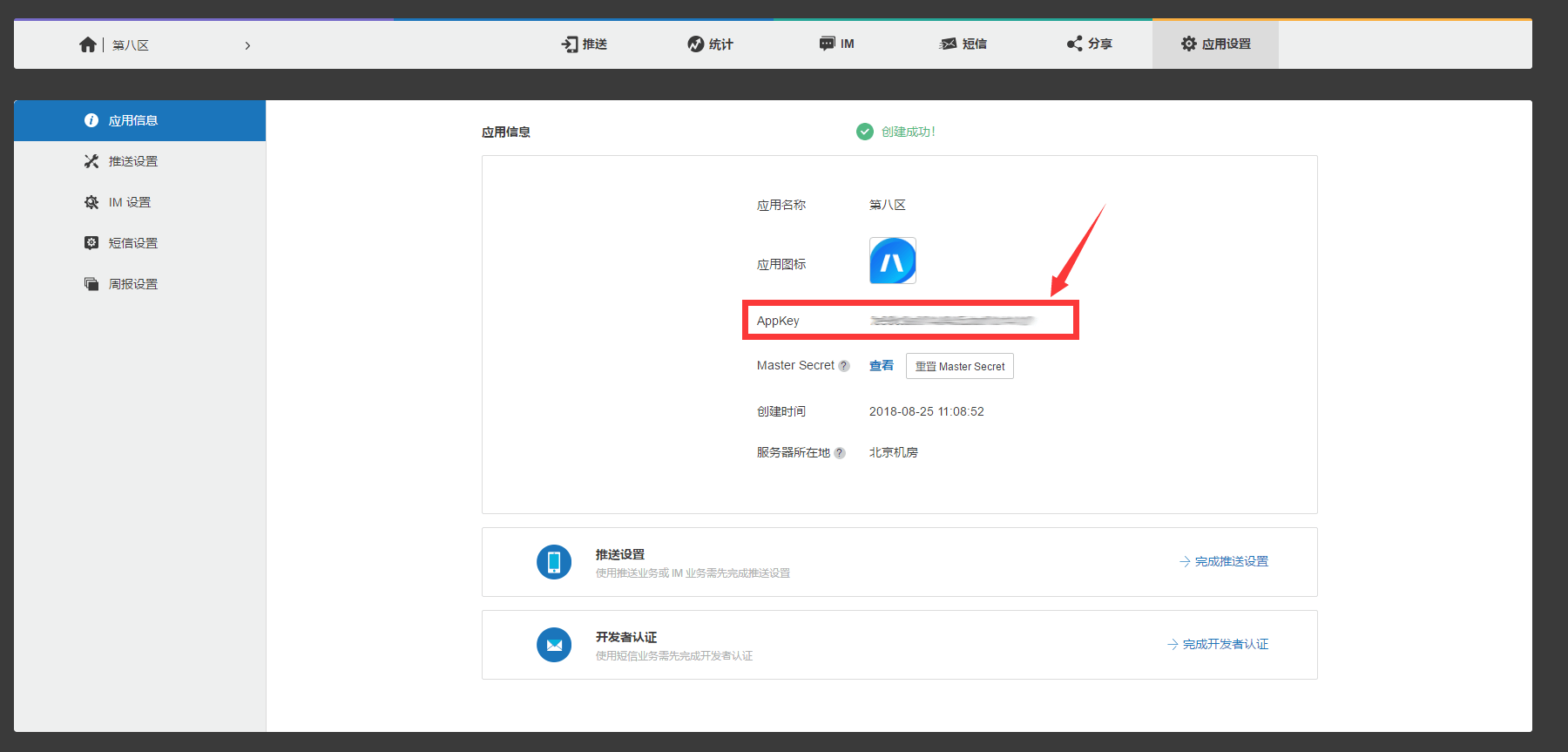Screen dimensions: 1568x752
Task: Switch to the IM tab
Action: click(x=836, y=44)
